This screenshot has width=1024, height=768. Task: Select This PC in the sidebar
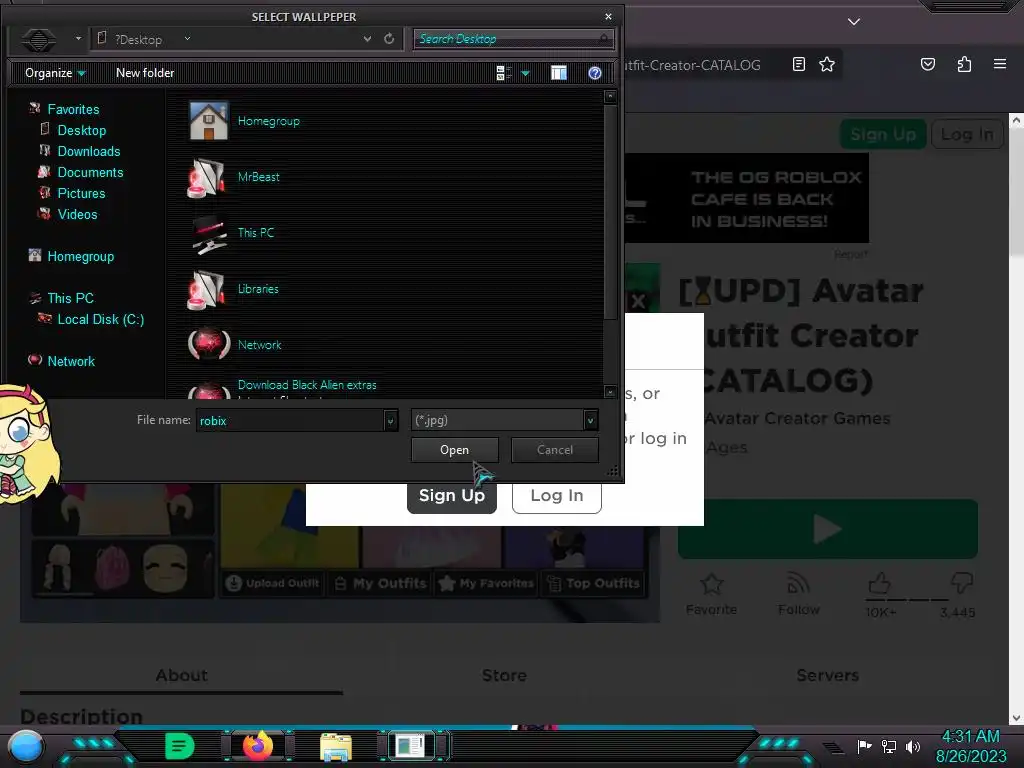click(71, 298)
